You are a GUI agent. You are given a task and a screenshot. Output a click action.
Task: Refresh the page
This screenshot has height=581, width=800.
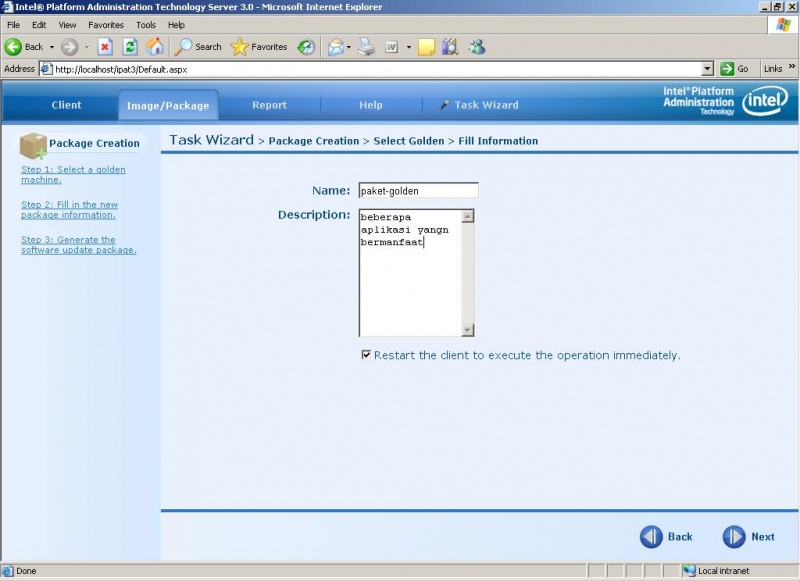(129, 46)
